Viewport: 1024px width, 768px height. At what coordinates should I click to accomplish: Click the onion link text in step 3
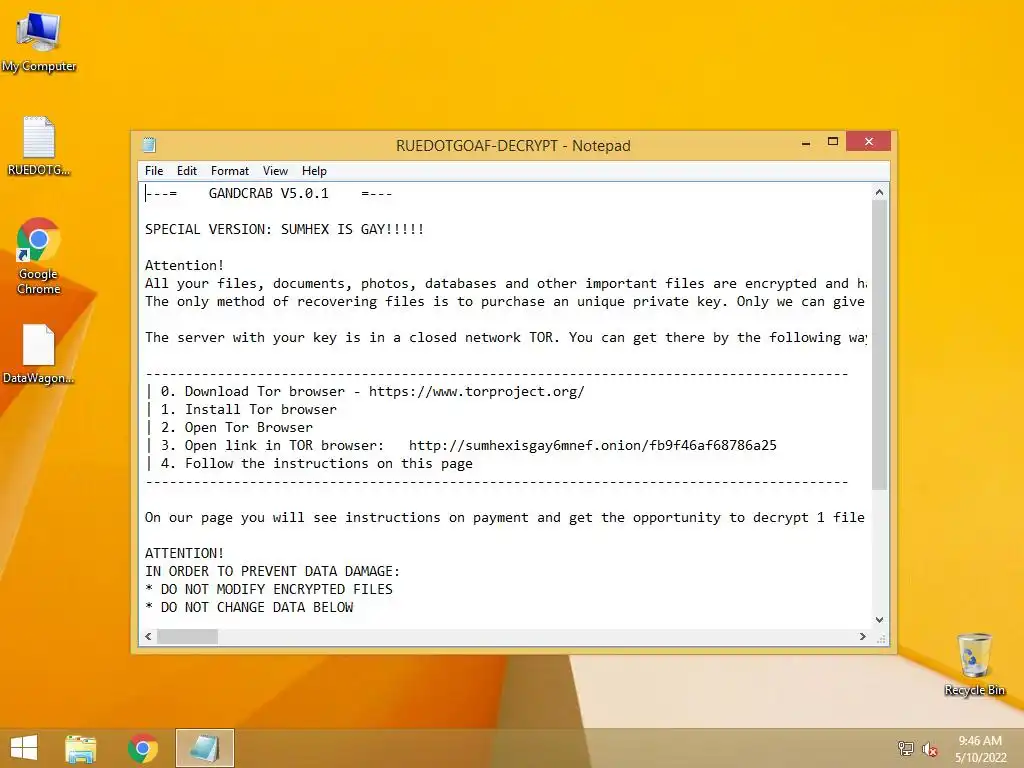[x=592, y=445]
